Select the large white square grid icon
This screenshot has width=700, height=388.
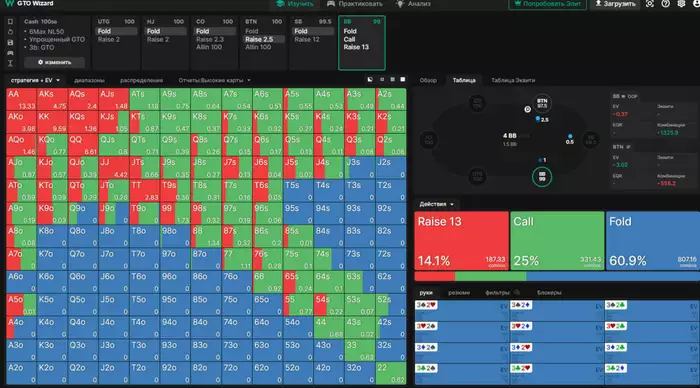(x=403, y=79)
